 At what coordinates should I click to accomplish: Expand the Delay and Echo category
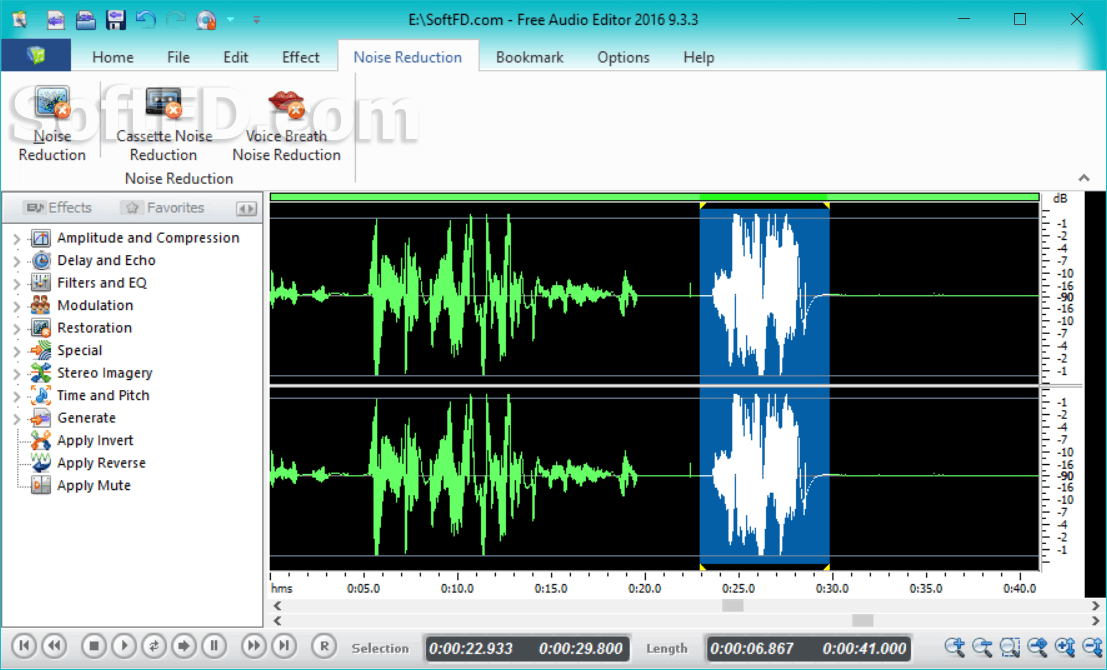point(17,262)
